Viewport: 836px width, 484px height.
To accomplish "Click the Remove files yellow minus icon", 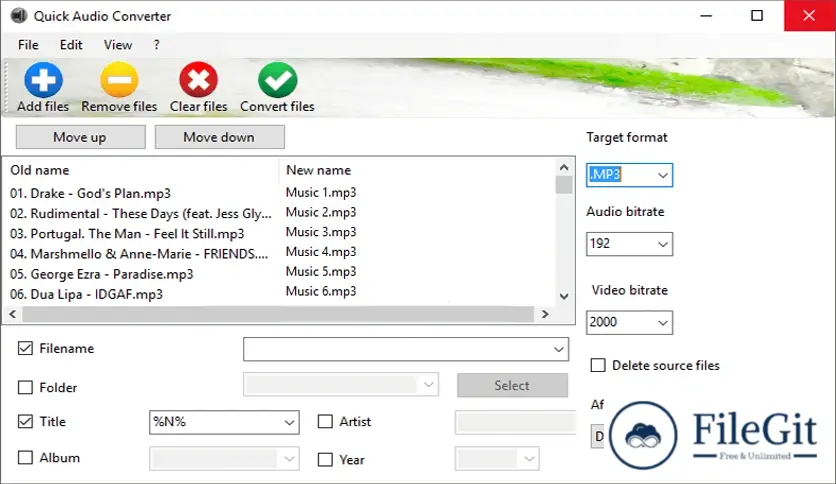I will click(119, 80).
